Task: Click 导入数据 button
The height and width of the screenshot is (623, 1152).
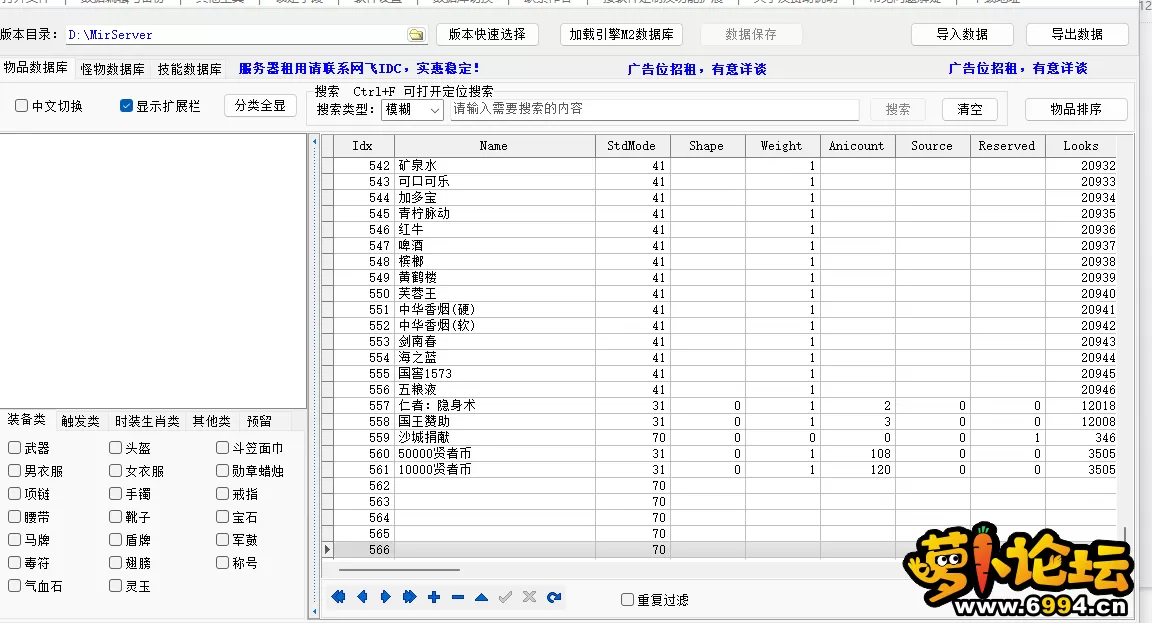Action: pyautogui.click(x=962, y=35)
